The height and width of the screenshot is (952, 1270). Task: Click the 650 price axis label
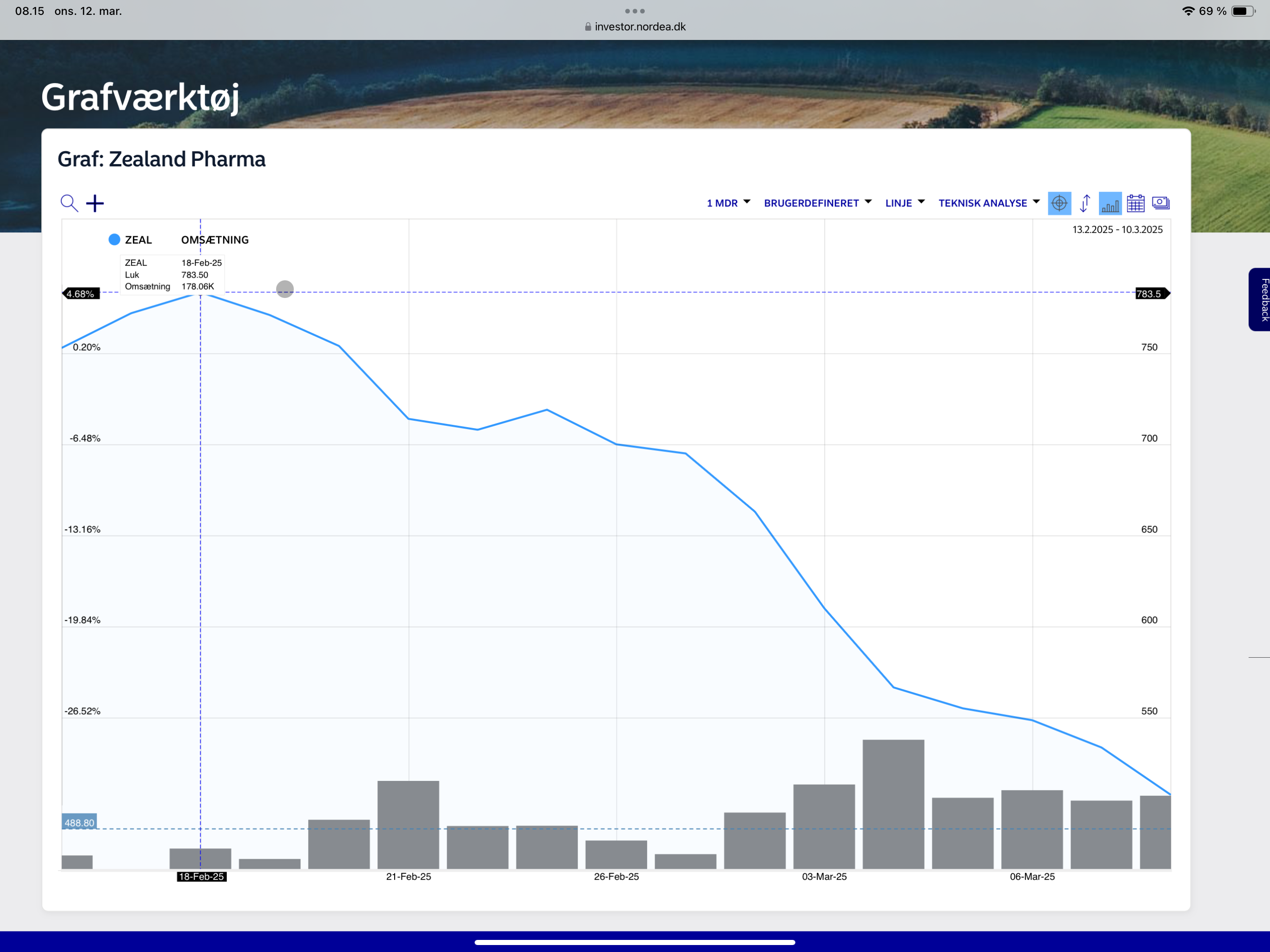[1150, 529]
